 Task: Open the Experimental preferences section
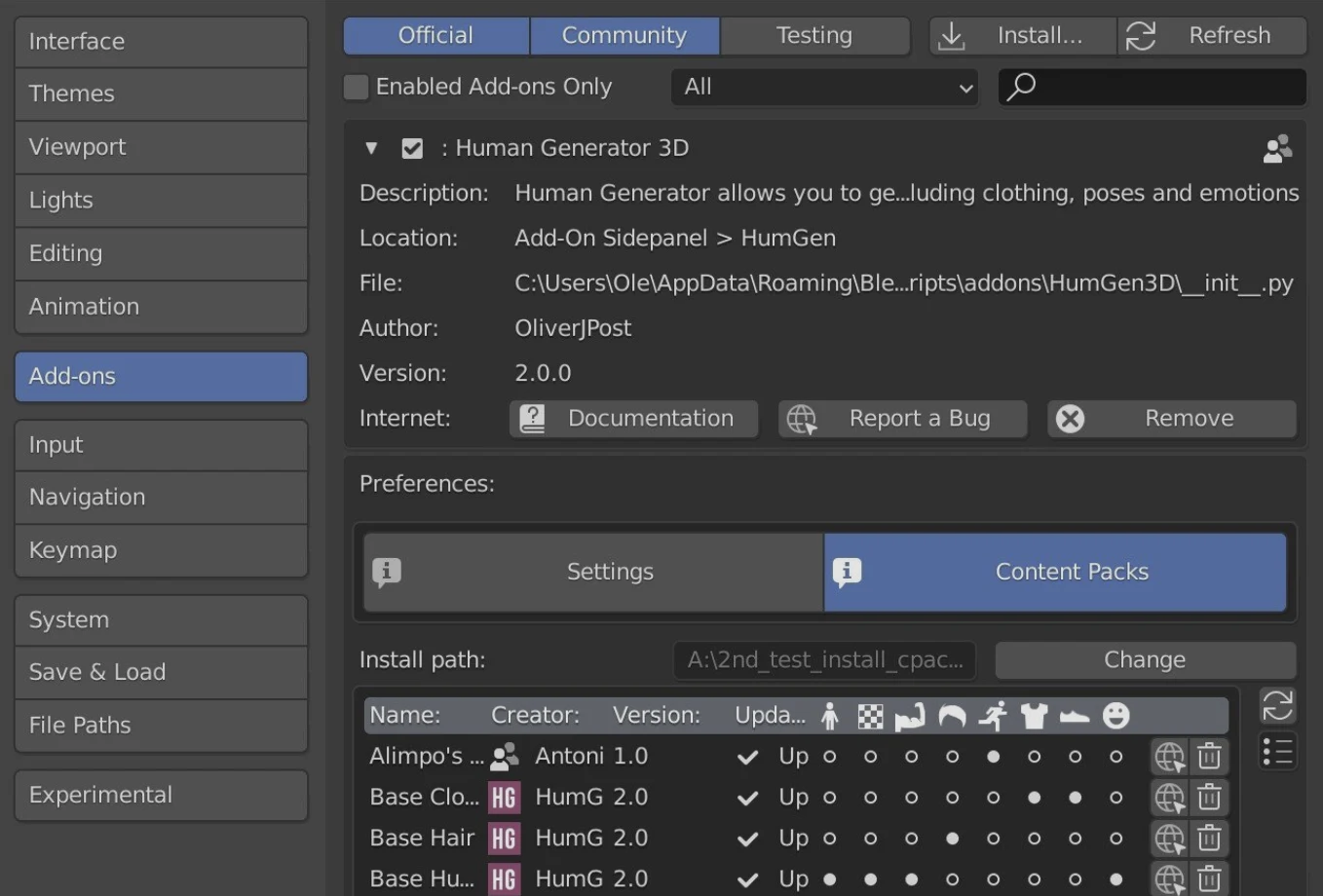click(162, 796)
